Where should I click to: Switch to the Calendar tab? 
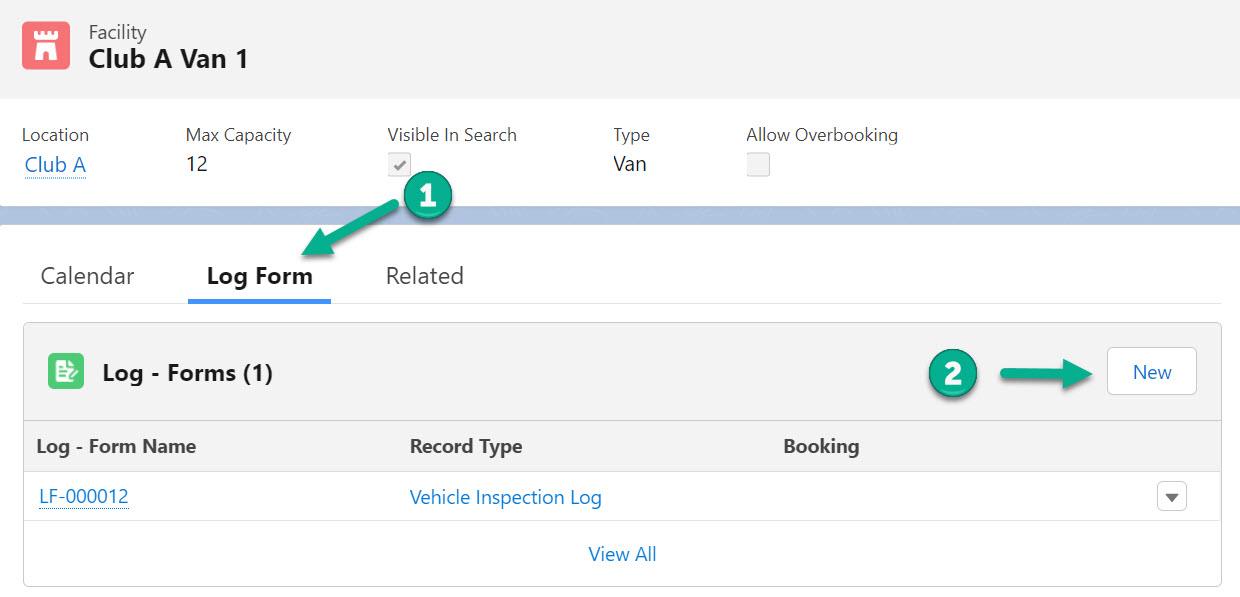click(86, 275)
